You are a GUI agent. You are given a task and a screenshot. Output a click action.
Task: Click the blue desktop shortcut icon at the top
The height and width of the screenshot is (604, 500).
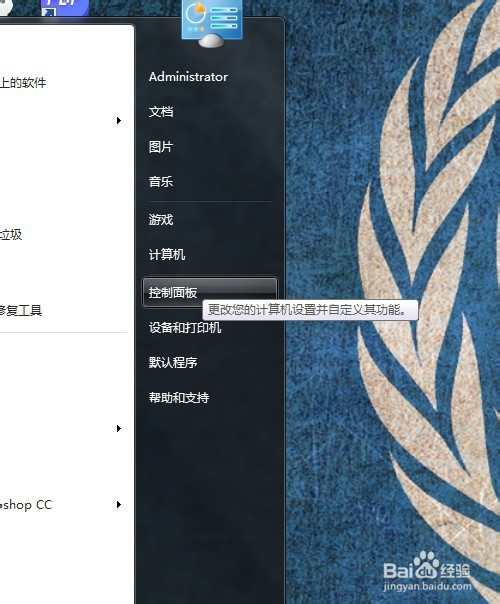[x=65, y=8]
